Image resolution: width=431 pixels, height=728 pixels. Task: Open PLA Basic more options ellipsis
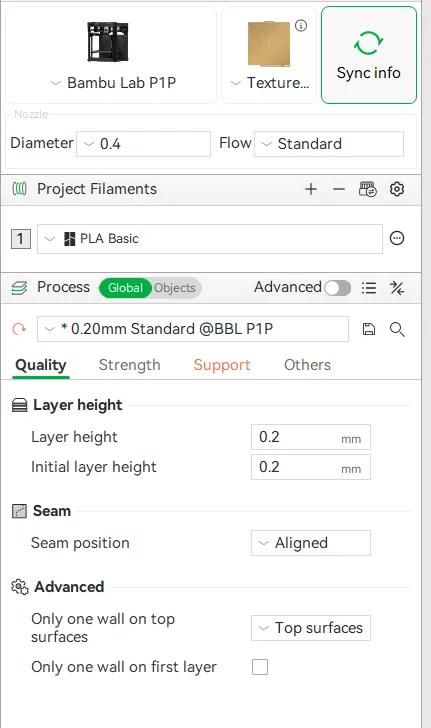tap(397, 238)
